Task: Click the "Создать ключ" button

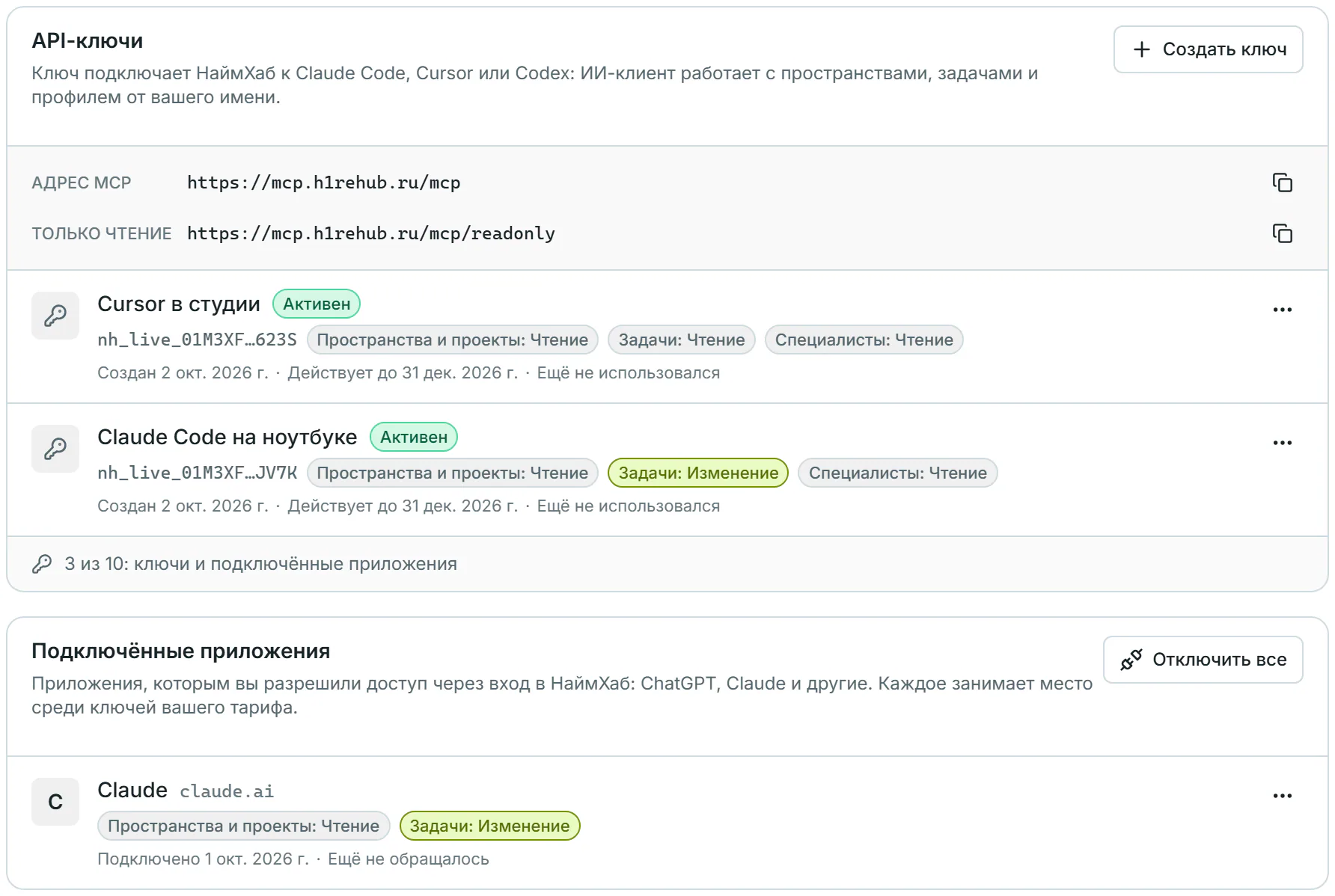Action: (1208, 49)
